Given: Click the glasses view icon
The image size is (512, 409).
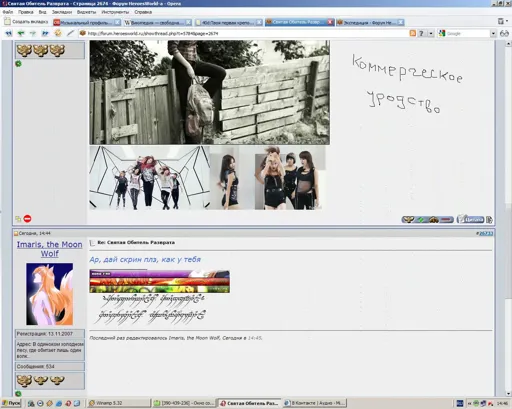Looking at the screenshot, I should click(x=504, y=33).
